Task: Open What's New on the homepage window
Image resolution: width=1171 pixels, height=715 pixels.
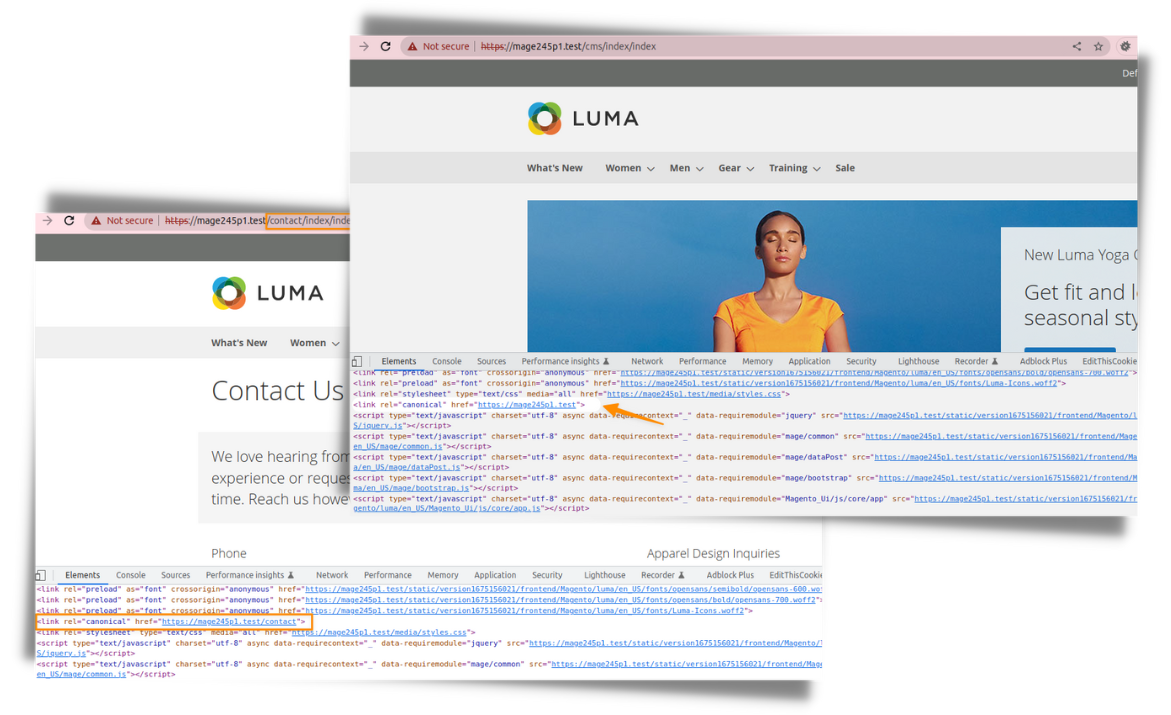Action: click(x=555, y=168)
